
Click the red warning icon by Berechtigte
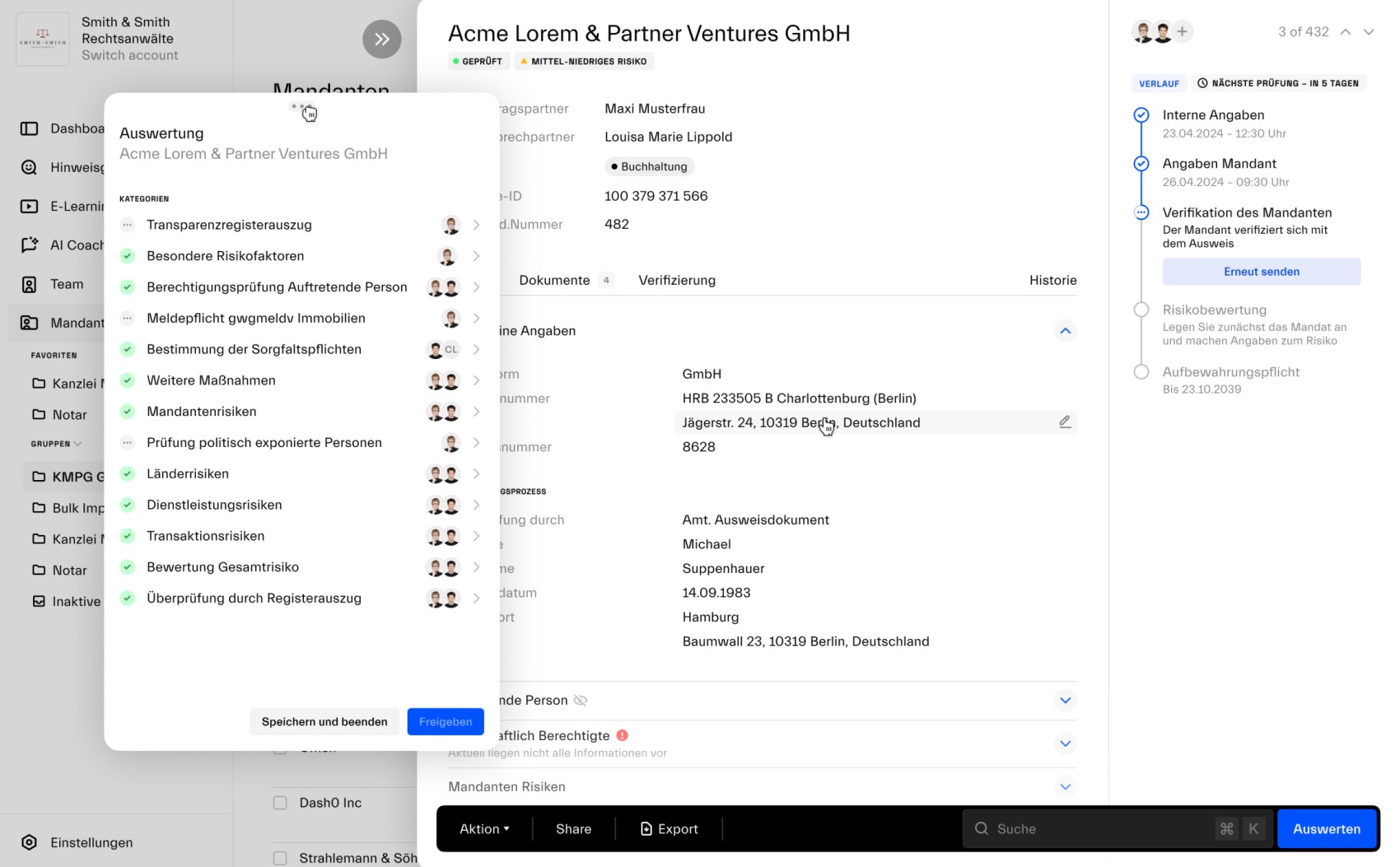[x=622, y=735]
